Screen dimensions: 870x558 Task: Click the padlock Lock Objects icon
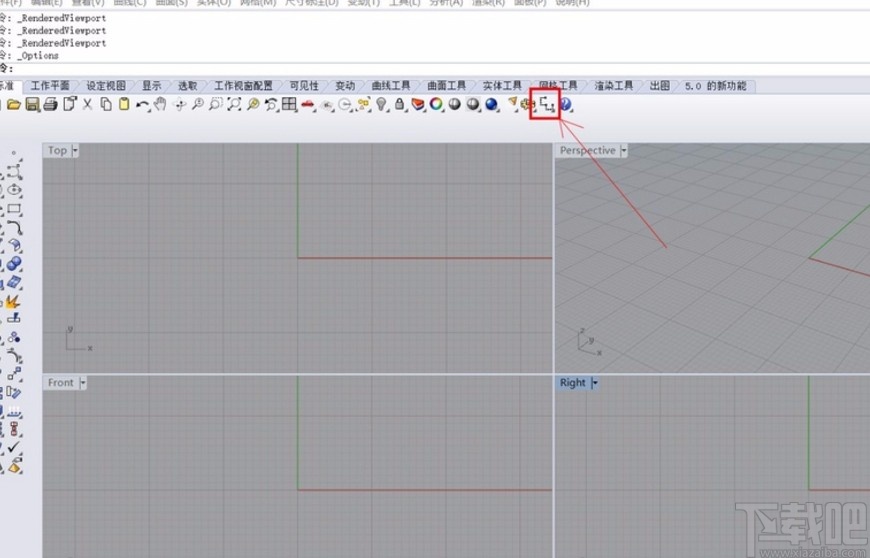coord(399,104)
